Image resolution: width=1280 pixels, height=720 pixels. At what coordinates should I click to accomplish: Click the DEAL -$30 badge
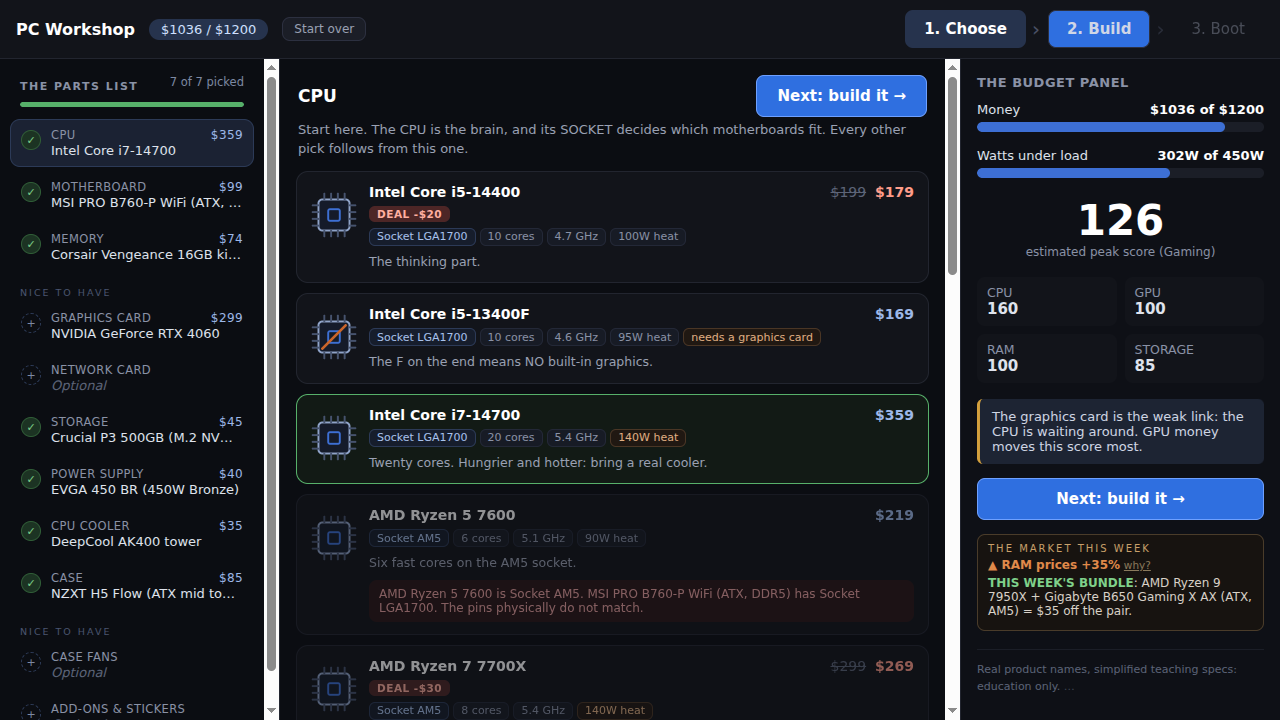coord(409,688)
